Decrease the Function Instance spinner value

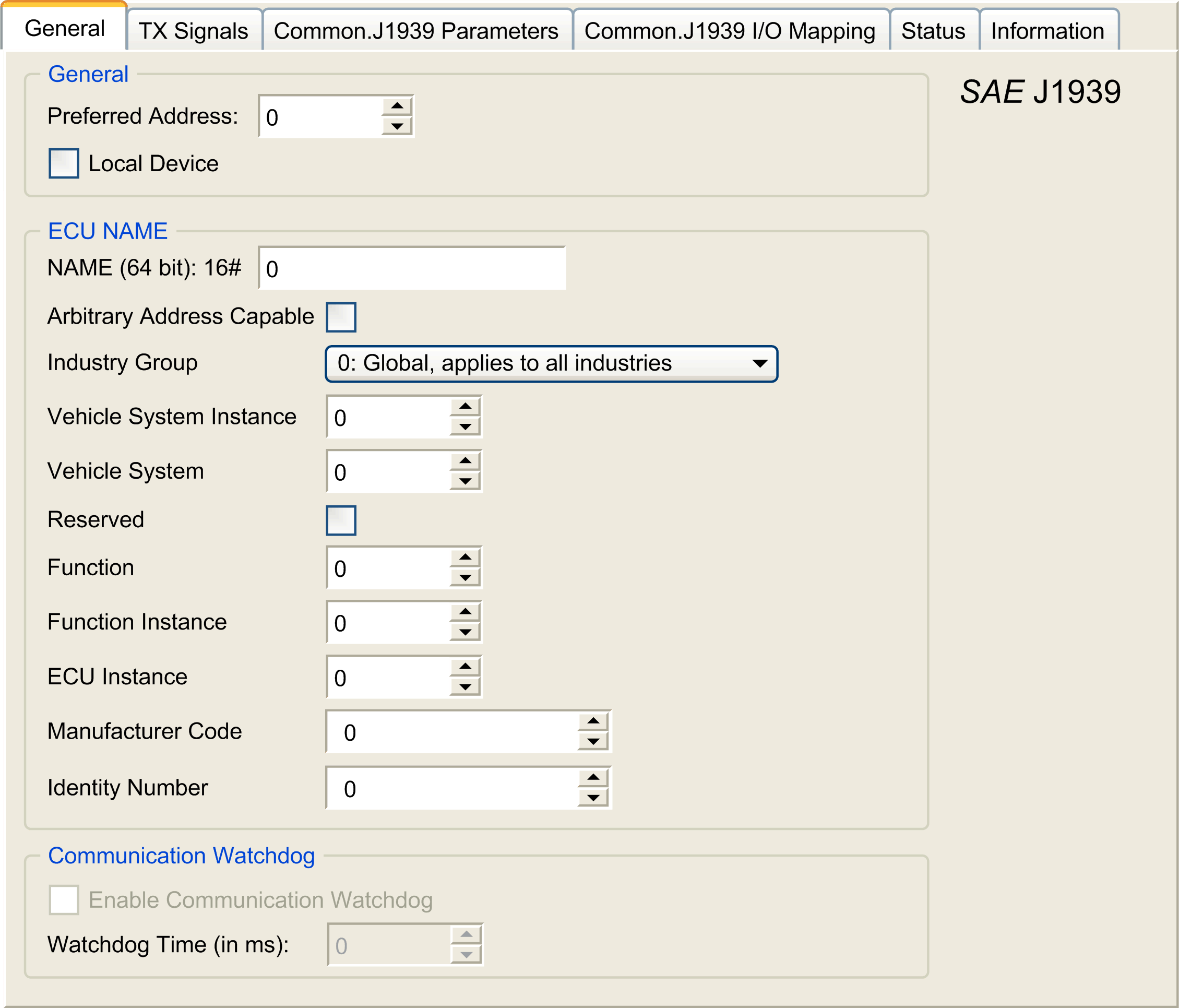pos(465,632)
